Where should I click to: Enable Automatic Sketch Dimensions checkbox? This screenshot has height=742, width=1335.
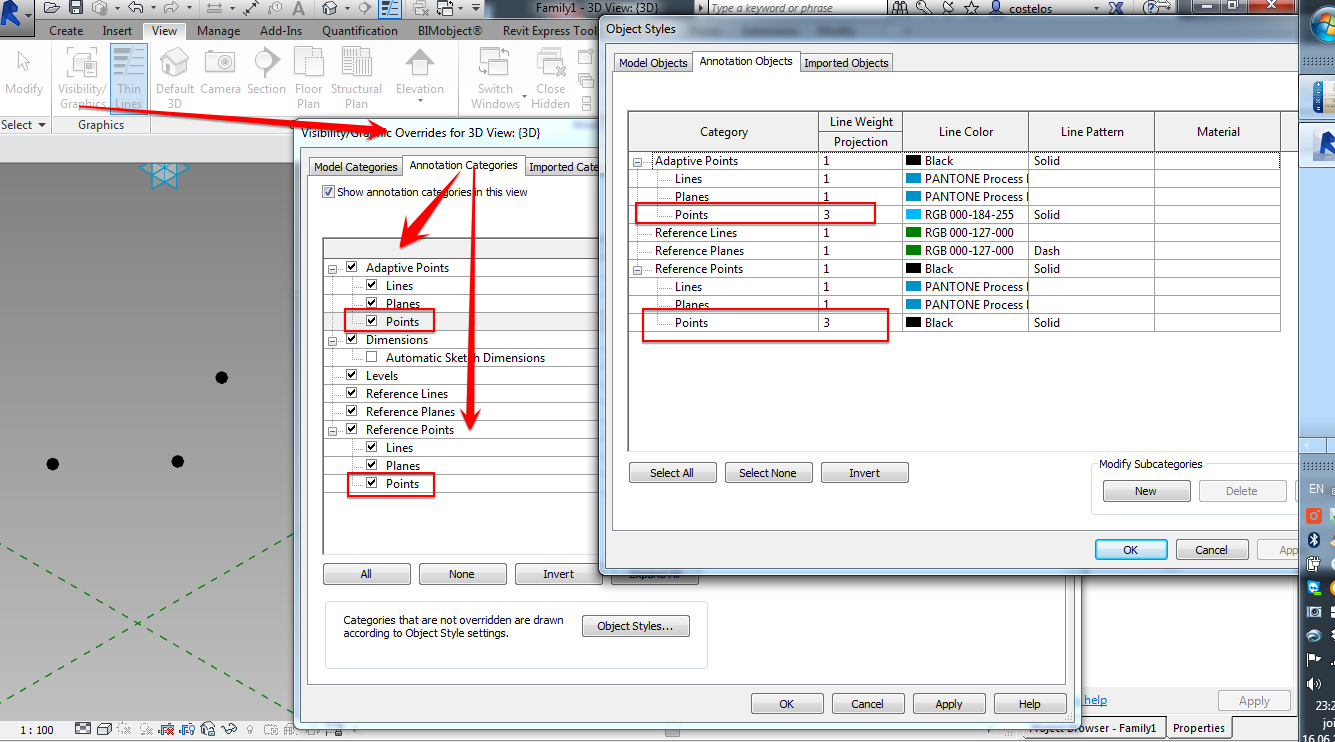(369, 357)
